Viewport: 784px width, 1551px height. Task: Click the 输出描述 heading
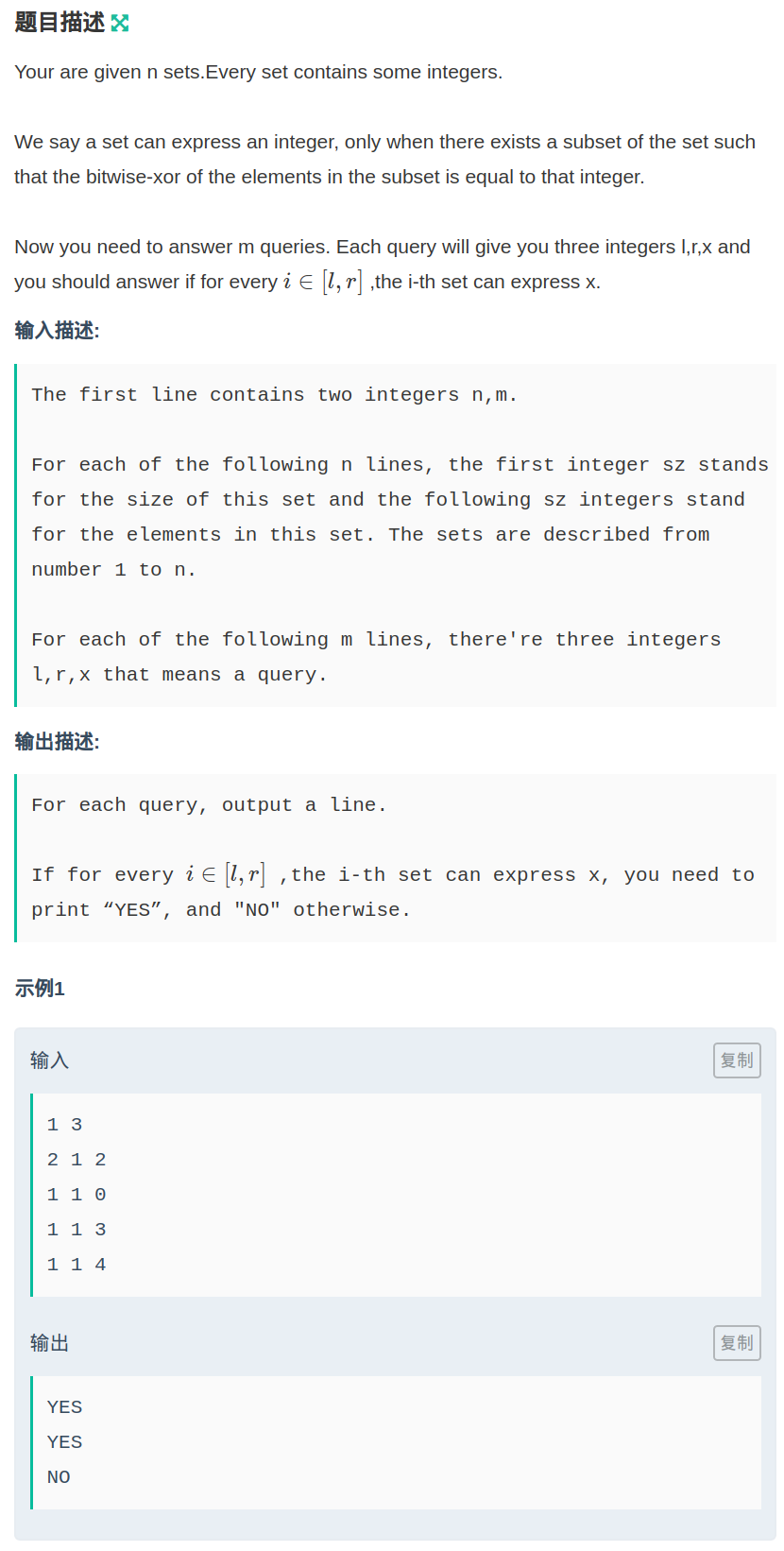[57, 742]
